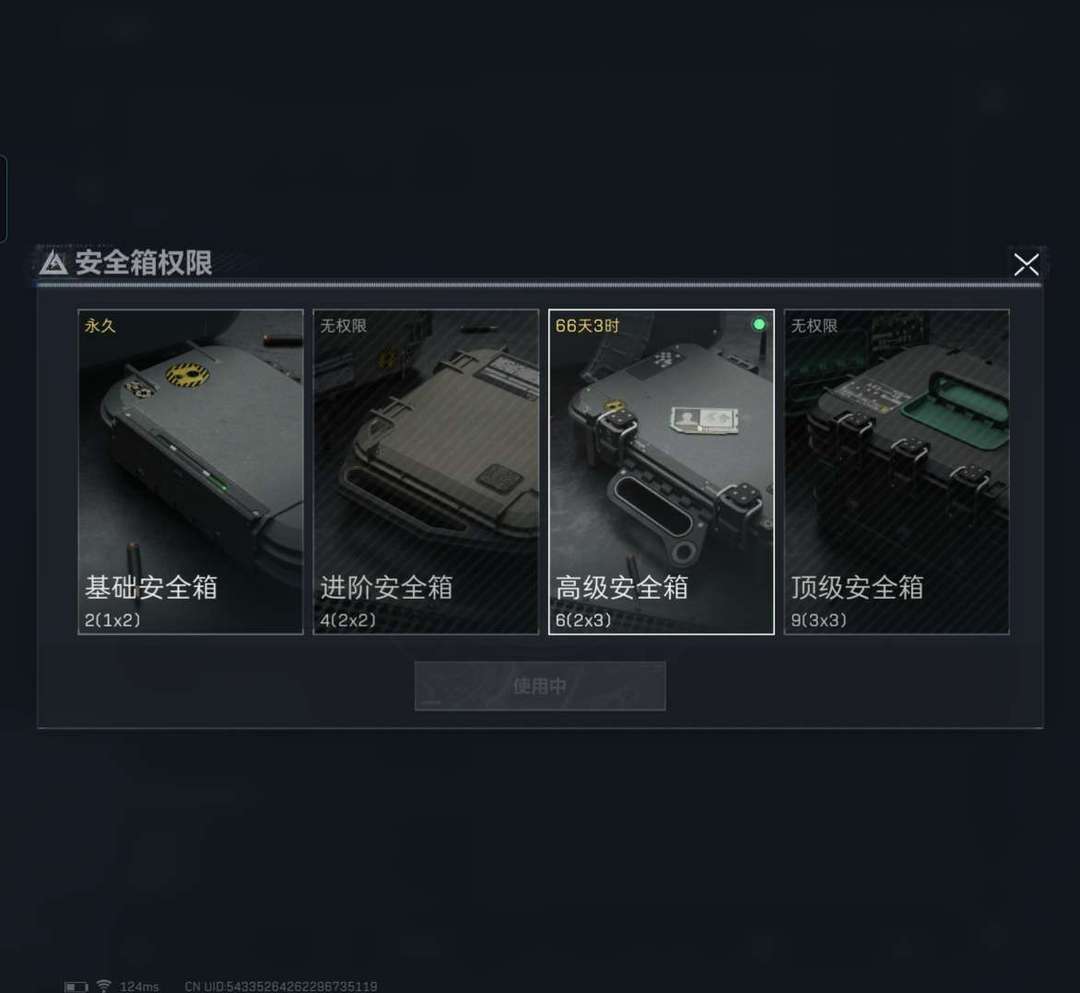Close the 安全箱权限 dialog
The image size is (1080, 993).
click(1026, 264)
